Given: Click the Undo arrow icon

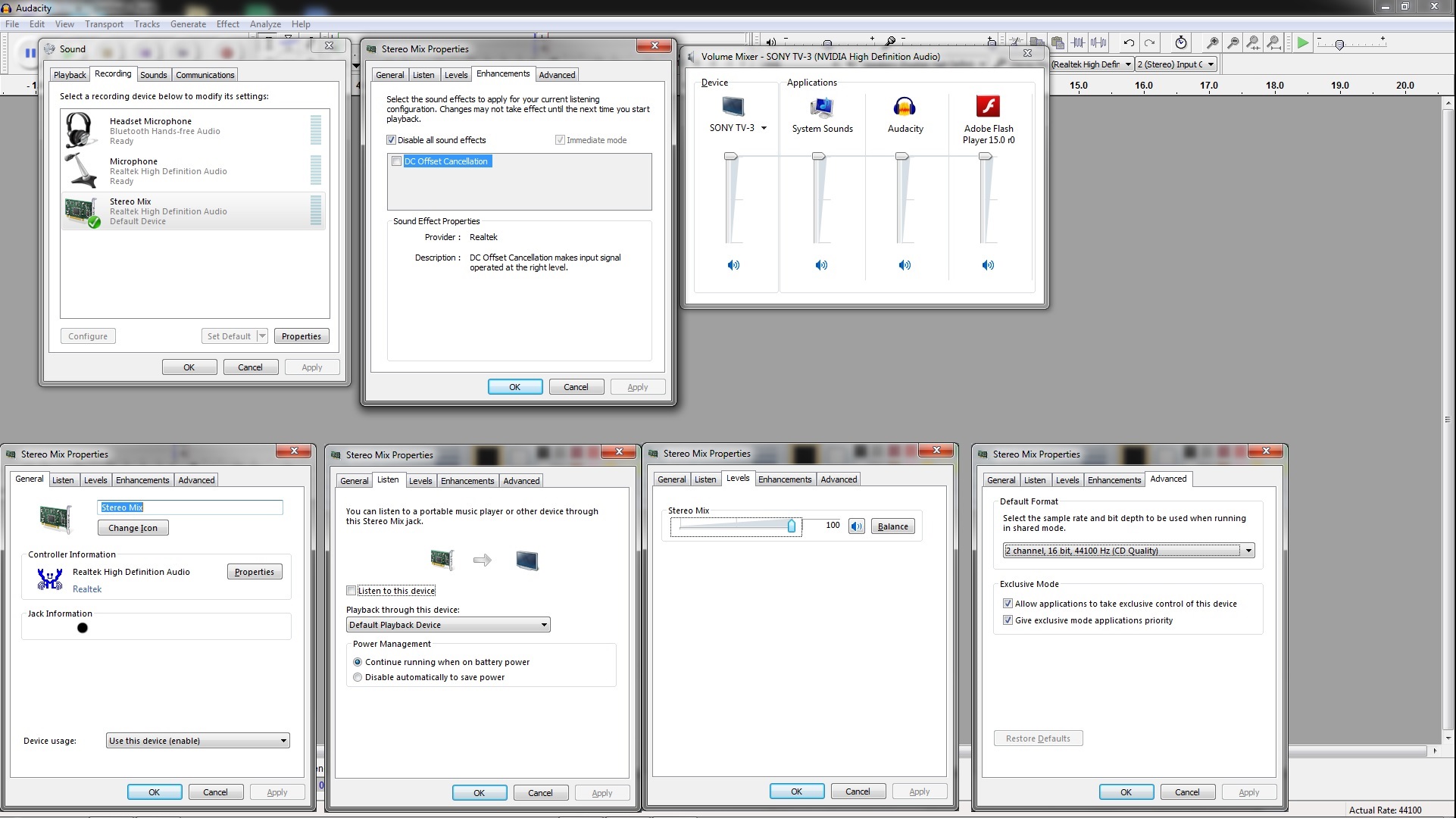Looking at the screenshot, I should tap(1129, 42).
